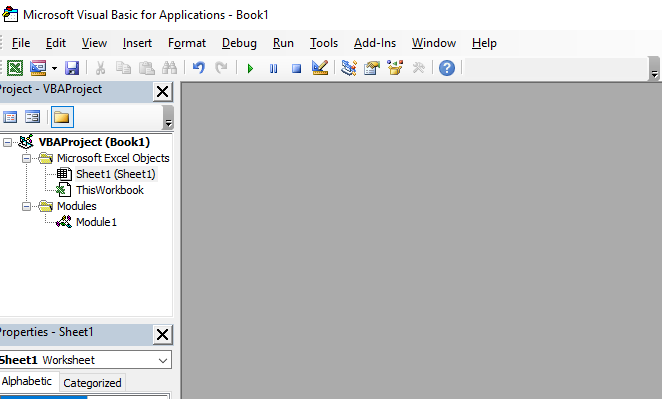Click the Insert UserForm toolbar icon

(x=38, y=68)
